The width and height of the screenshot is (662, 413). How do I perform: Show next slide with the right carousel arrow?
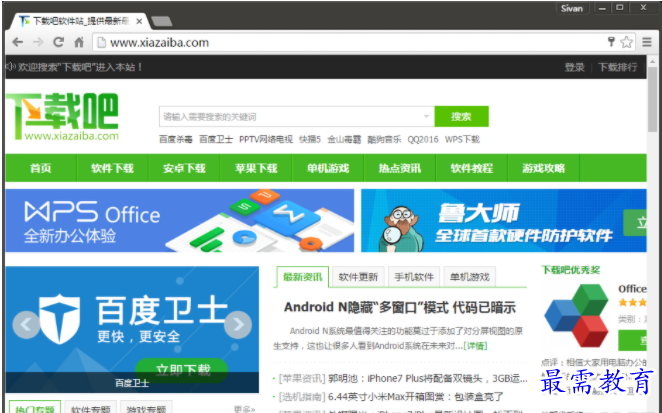(238, 325)
